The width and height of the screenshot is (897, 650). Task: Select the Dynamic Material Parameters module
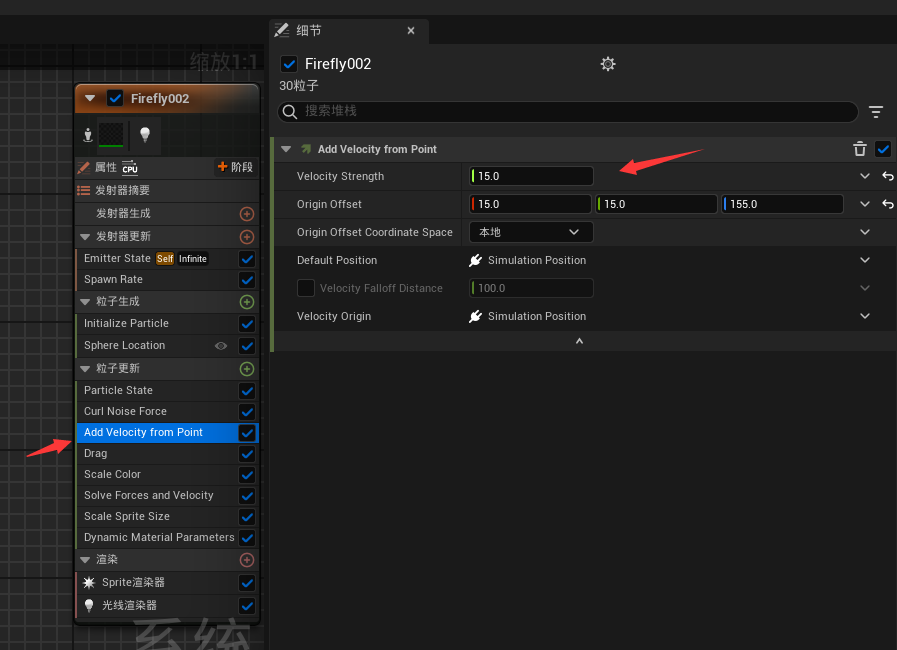[157, 538]
